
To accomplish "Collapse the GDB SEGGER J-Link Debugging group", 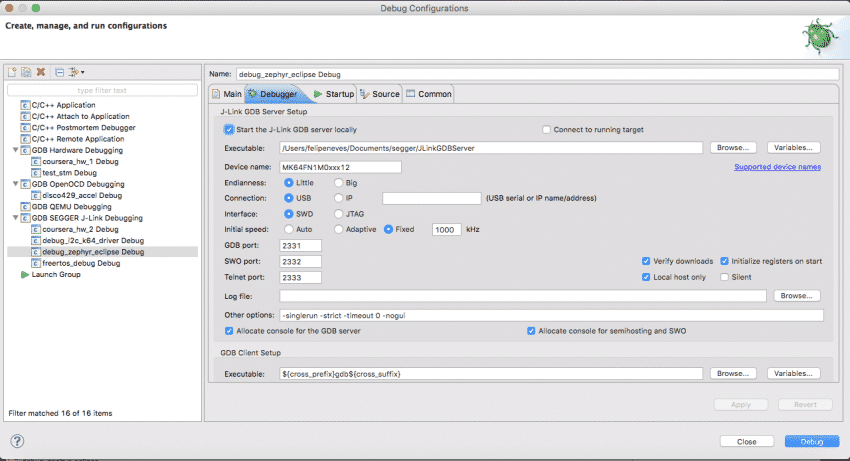I will (16, 217).
